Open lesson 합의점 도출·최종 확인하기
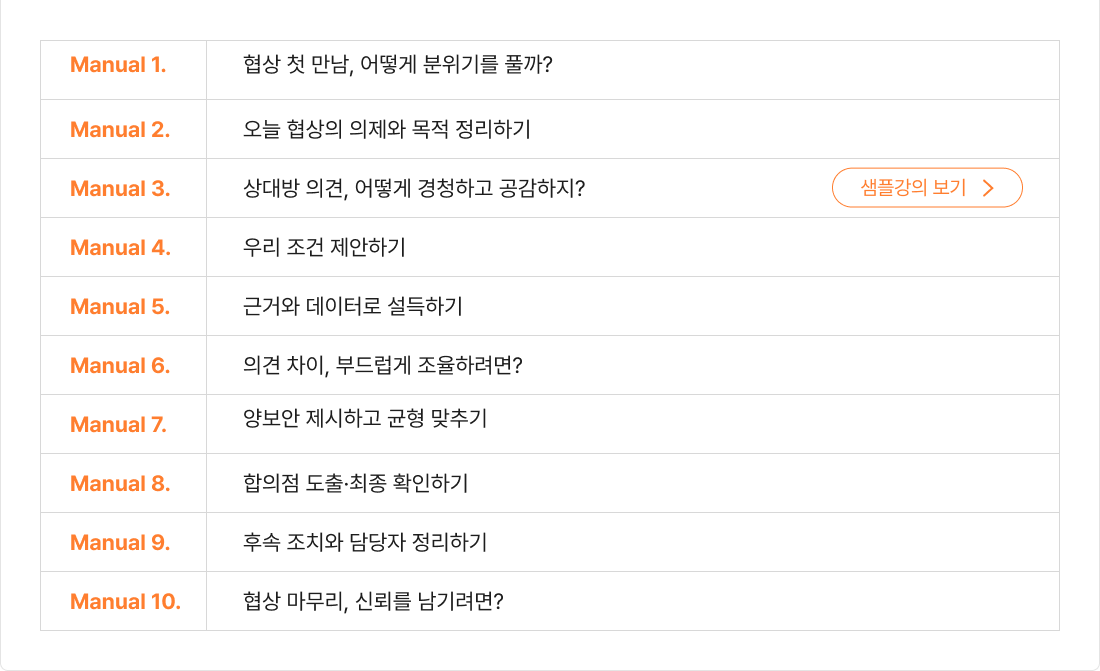The width and height of the screenshot is (1100, 671). point(355,484)
